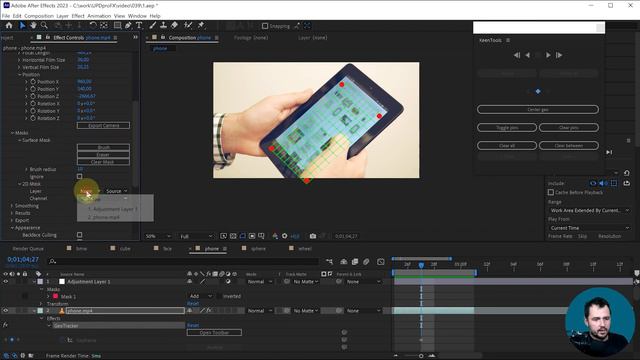The height and width of the screenshot is (360, 640).
Task: Choose Adjustment Layer 1 from layer list
Action: point(113,209)
